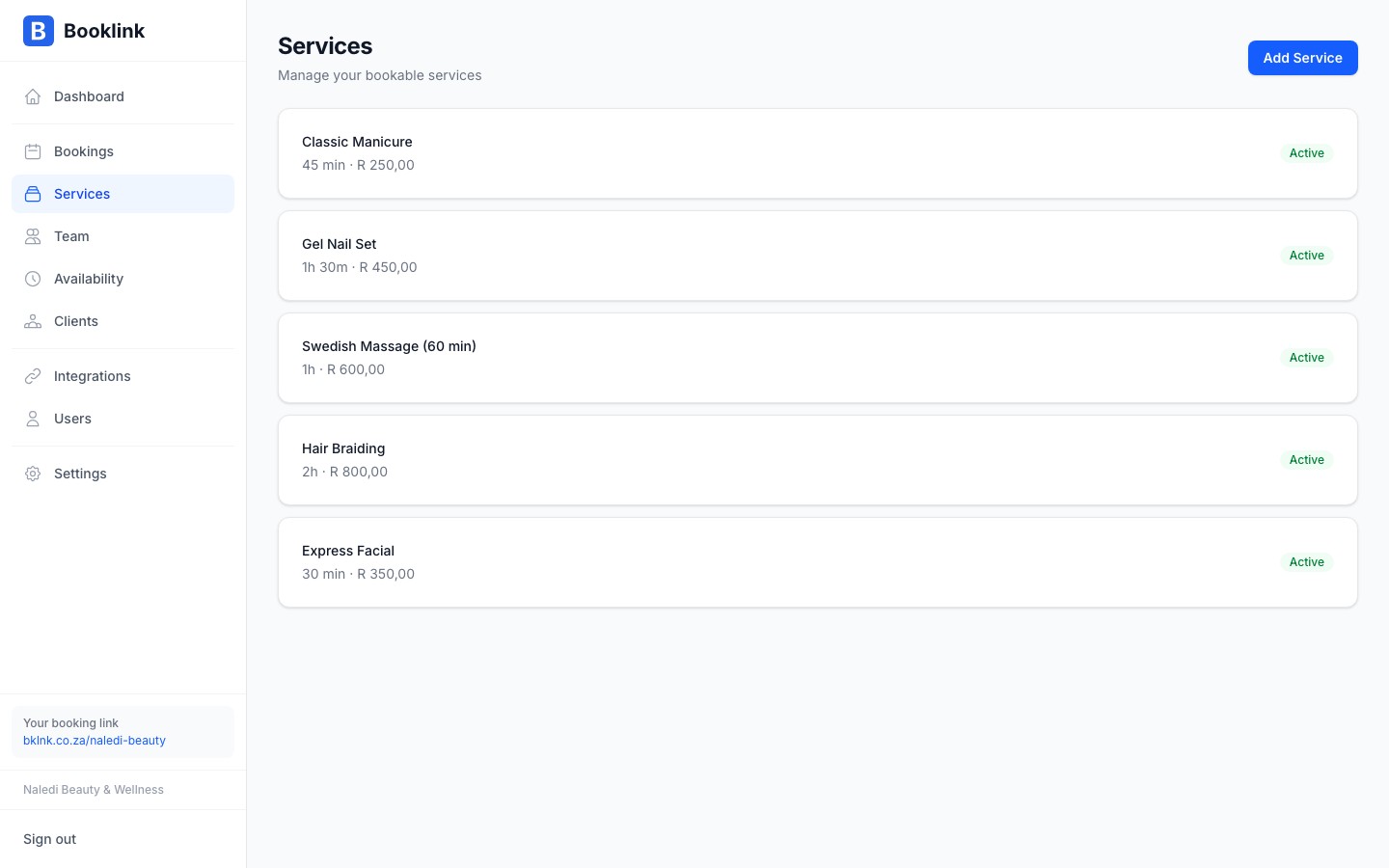This screenshot has width=1389, height=868.
Task: Open Settings via the gear icon
Action: pos(33,474)
